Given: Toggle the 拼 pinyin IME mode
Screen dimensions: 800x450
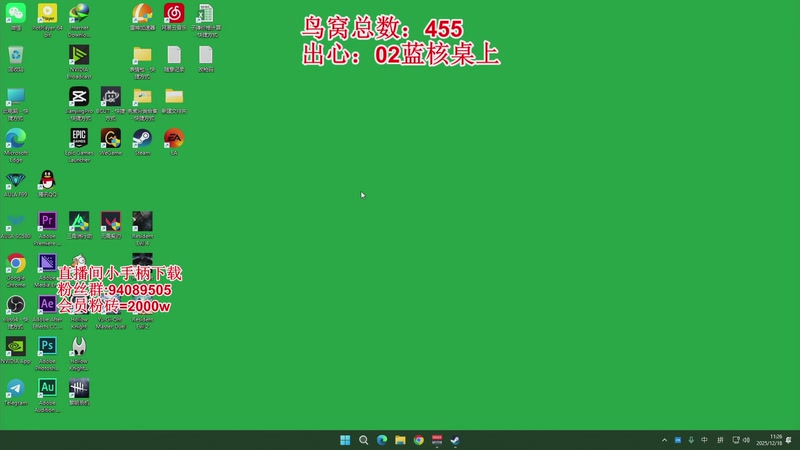Looking at the screenshot, I should pos(720,440).
